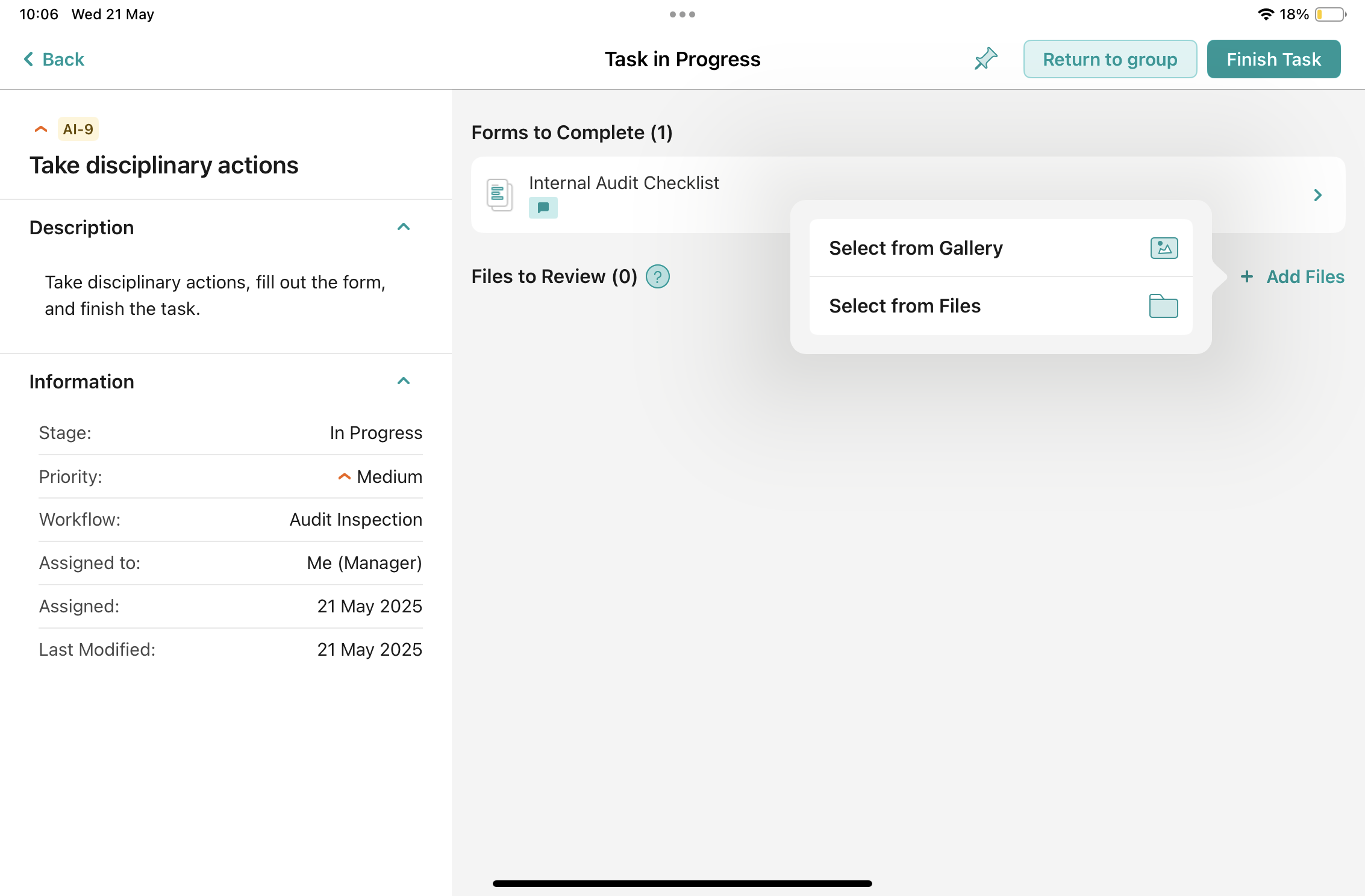Viewport: 1365px width, 896px height.
Task: Click the gallery picture icon
Action: tap(1163, 248)
